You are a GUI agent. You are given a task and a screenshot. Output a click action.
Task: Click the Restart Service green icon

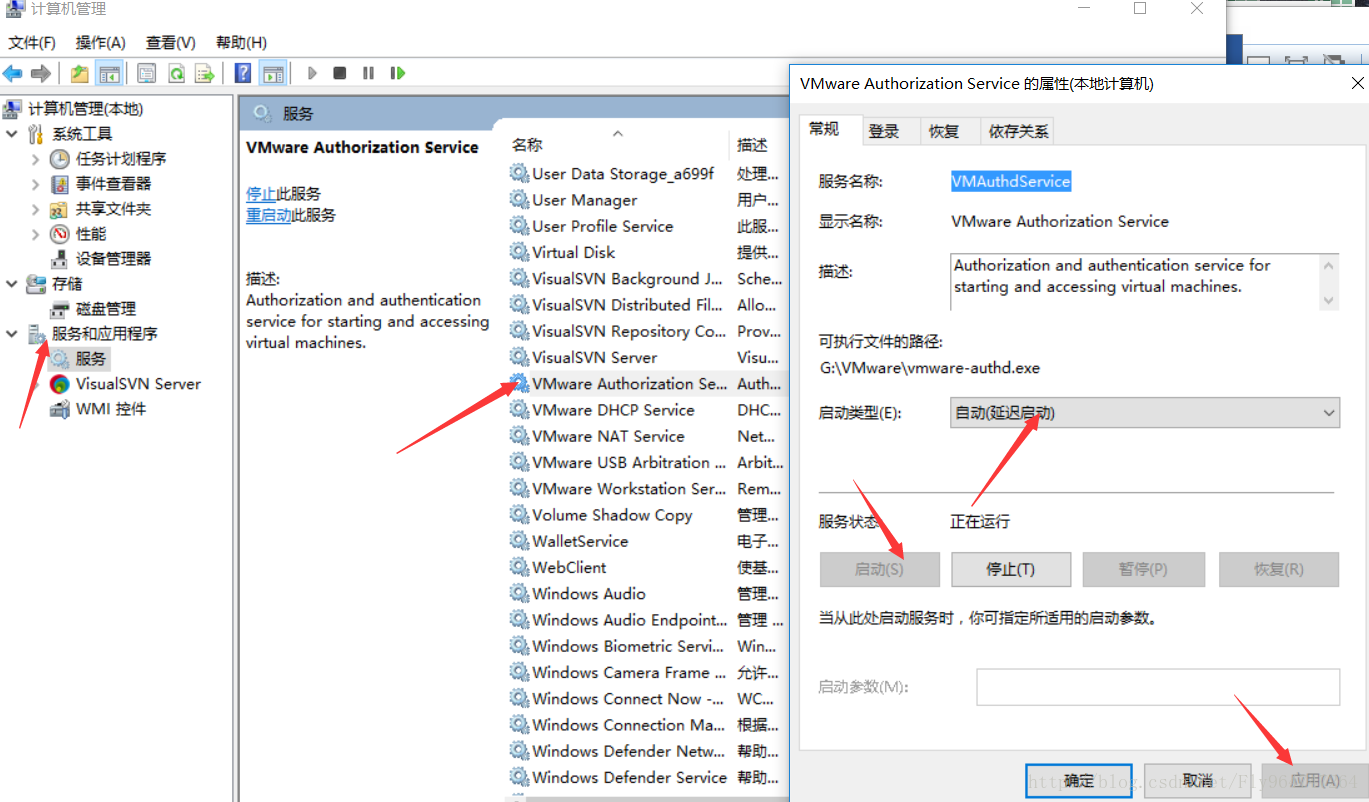coord(398,73)
